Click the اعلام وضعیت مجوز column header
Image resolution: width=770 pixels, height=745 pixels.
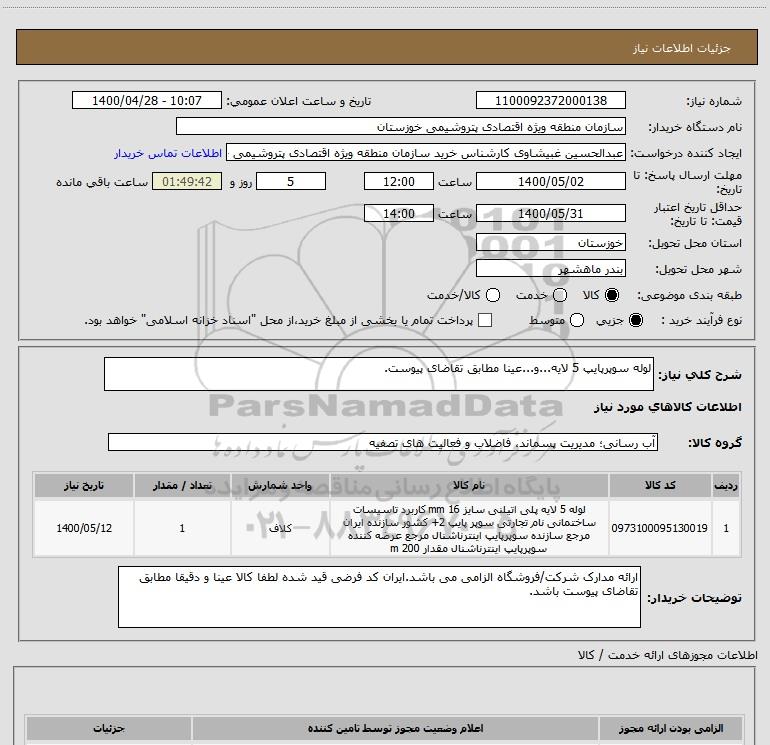[395, 728]
